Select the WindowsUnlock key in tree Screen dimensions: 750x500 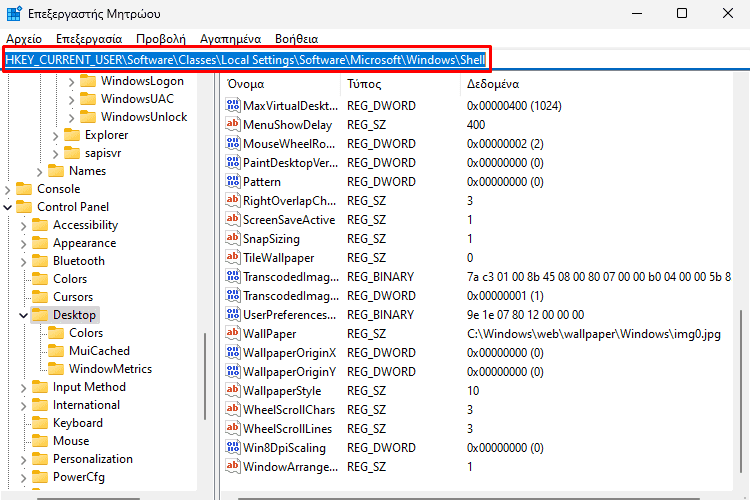(x=144, y=117)
